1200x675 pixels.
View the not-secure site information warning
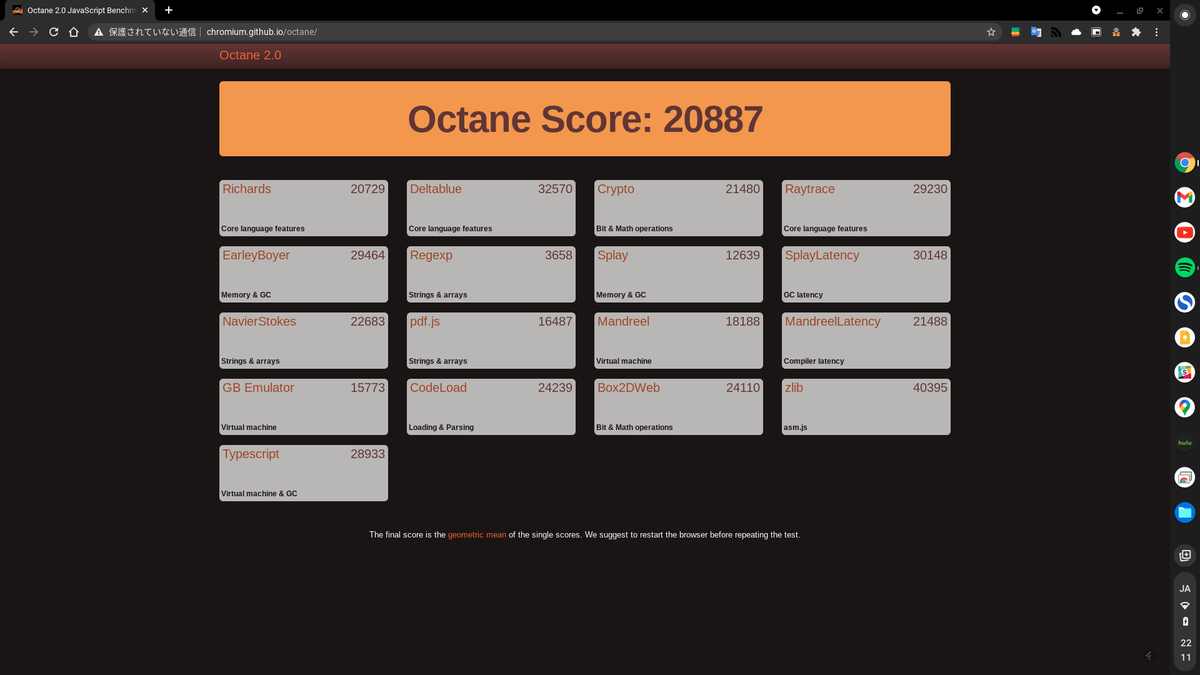coord(145,32)
